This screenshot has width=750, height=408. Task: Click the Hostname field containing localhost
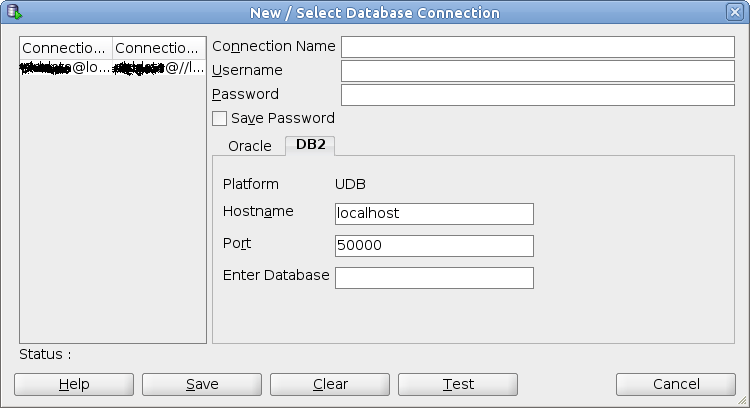[434, 214]
